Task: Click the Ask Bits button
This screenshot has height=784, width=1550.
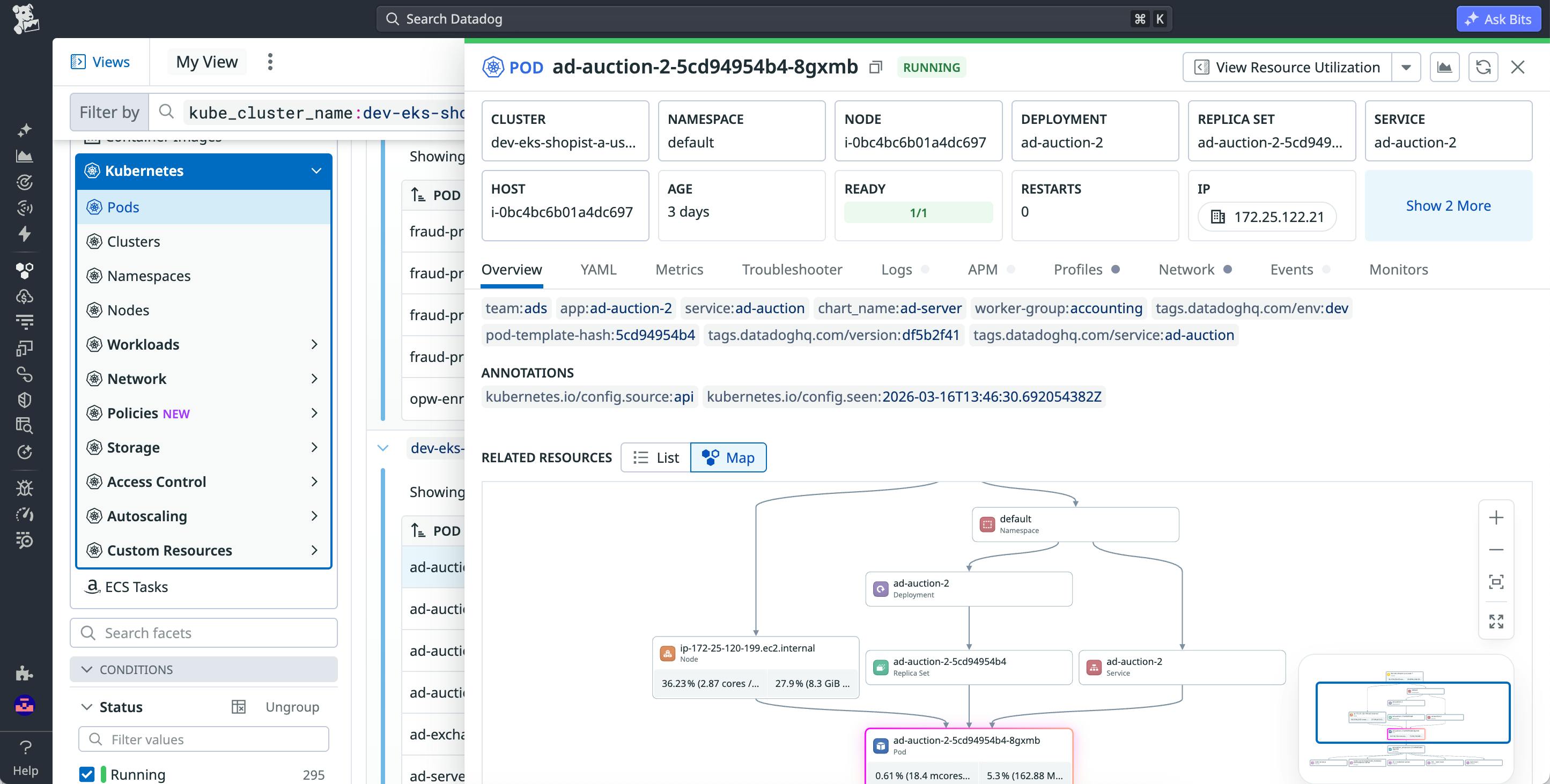Action: pos(1499,19)
